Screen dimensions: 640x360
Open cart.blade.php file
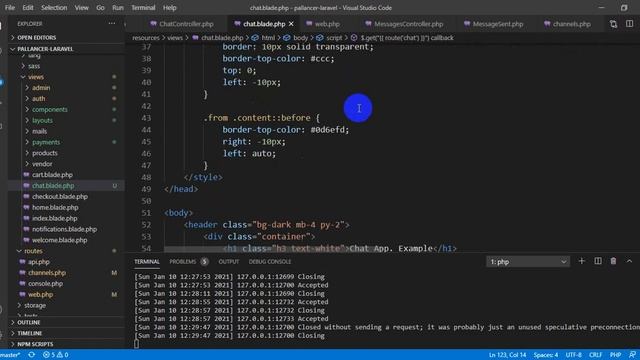click(x=52, y=175)
